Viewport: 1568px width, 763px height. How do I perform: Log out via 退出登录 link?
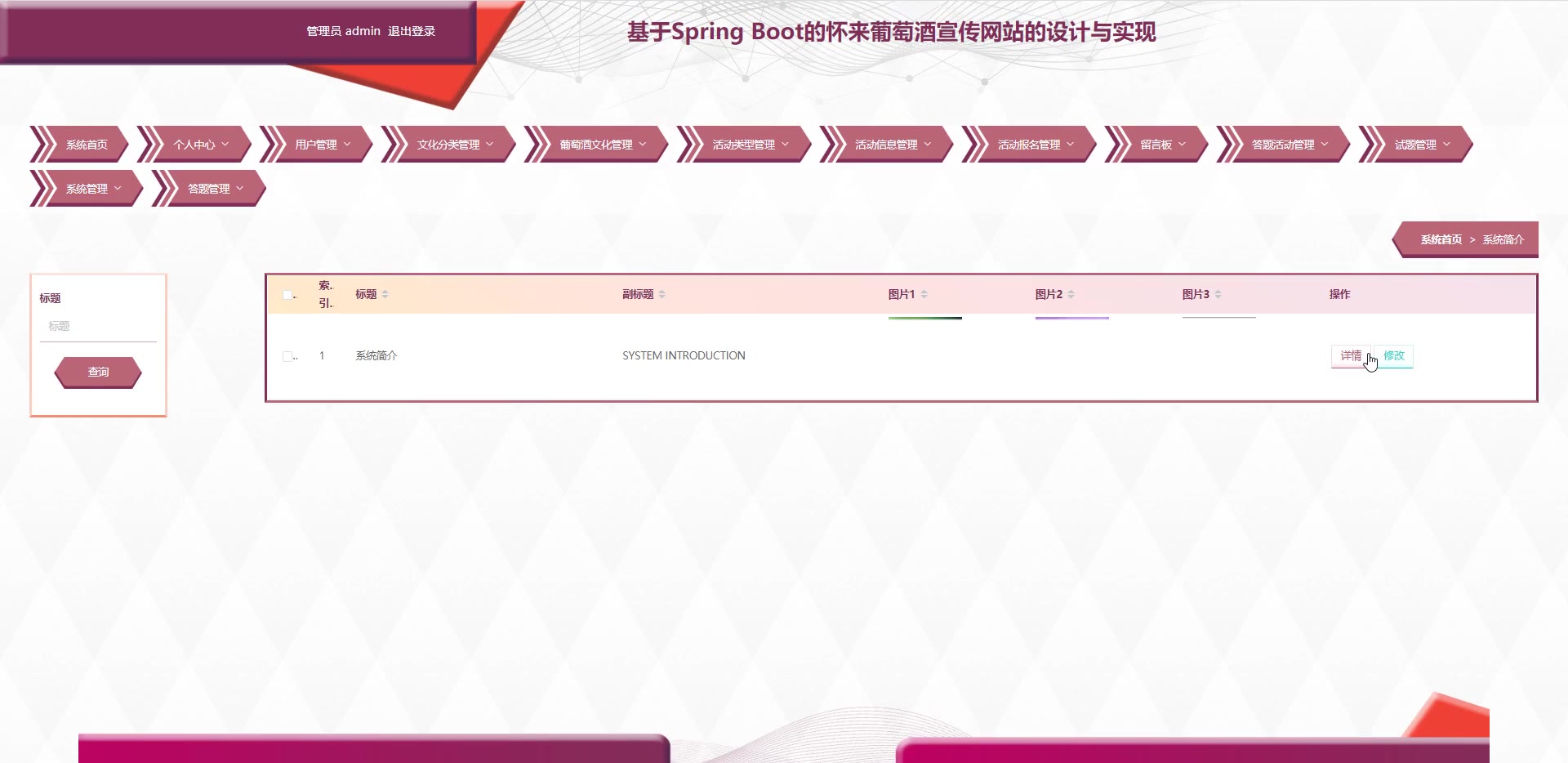click(x=412, y=31)
